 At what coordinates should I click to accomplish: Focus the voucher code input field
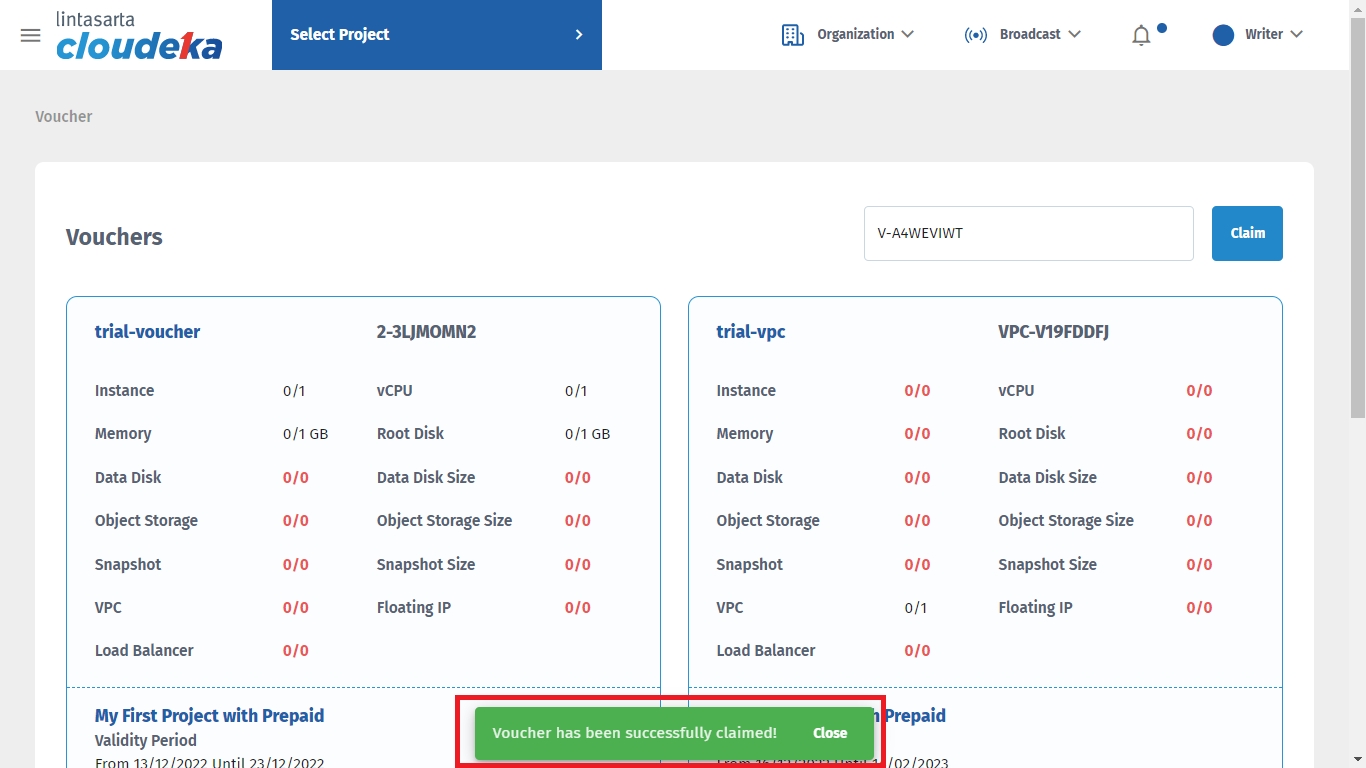pyautogui.click(x=1028, y=233)
